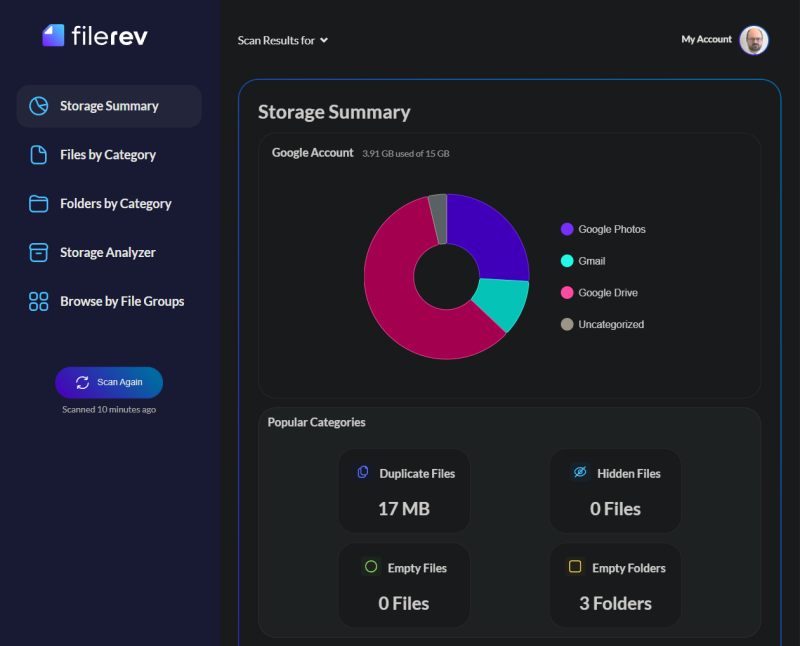Open Browse by File Groups in the sidebar

click(109, 302)
